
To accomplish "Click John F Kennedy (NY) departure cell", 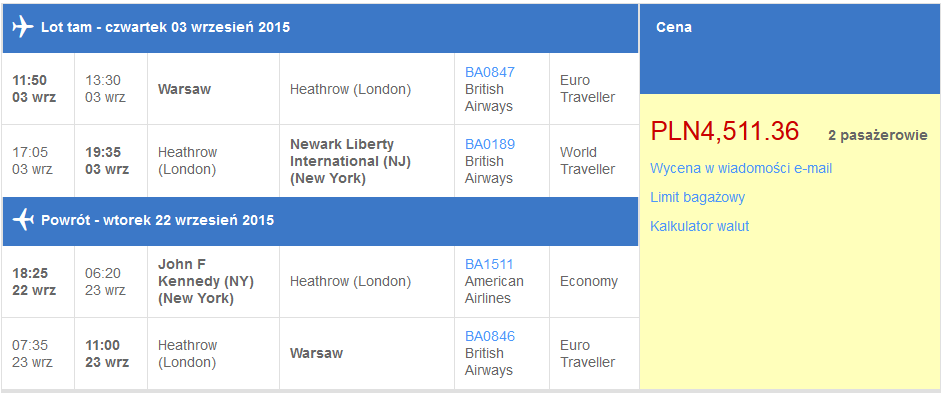I will pyautogui.click(x=213, y=282).
